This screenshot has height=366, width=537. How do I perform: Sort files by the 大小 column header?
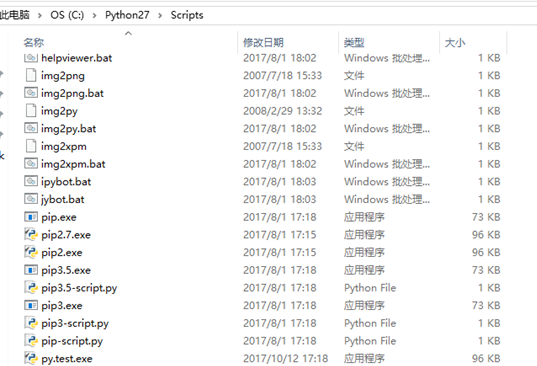point(455,42)
